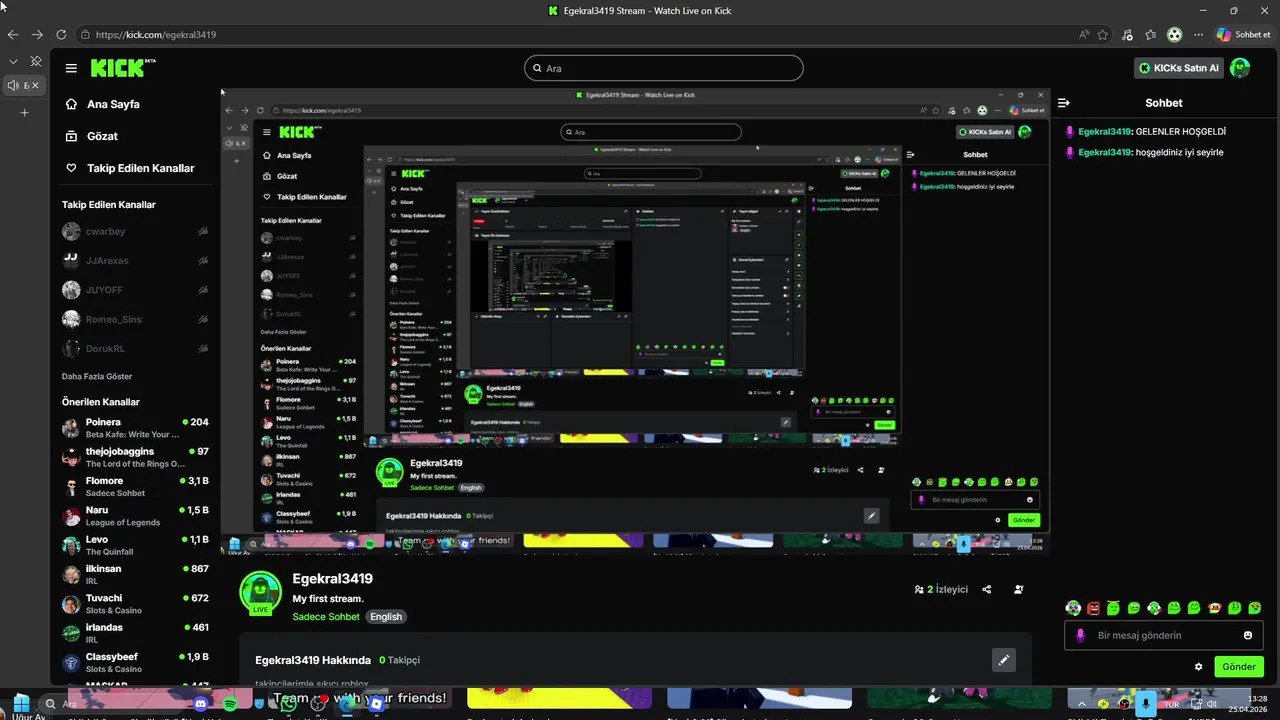Open chat settings gear
1280x720 pixels.
[1198, 667]
